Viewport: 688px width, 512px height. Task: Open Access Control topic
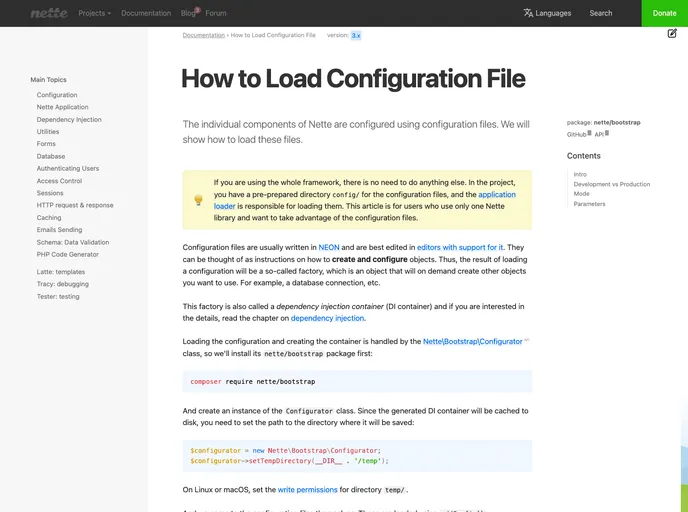point(59,181)
